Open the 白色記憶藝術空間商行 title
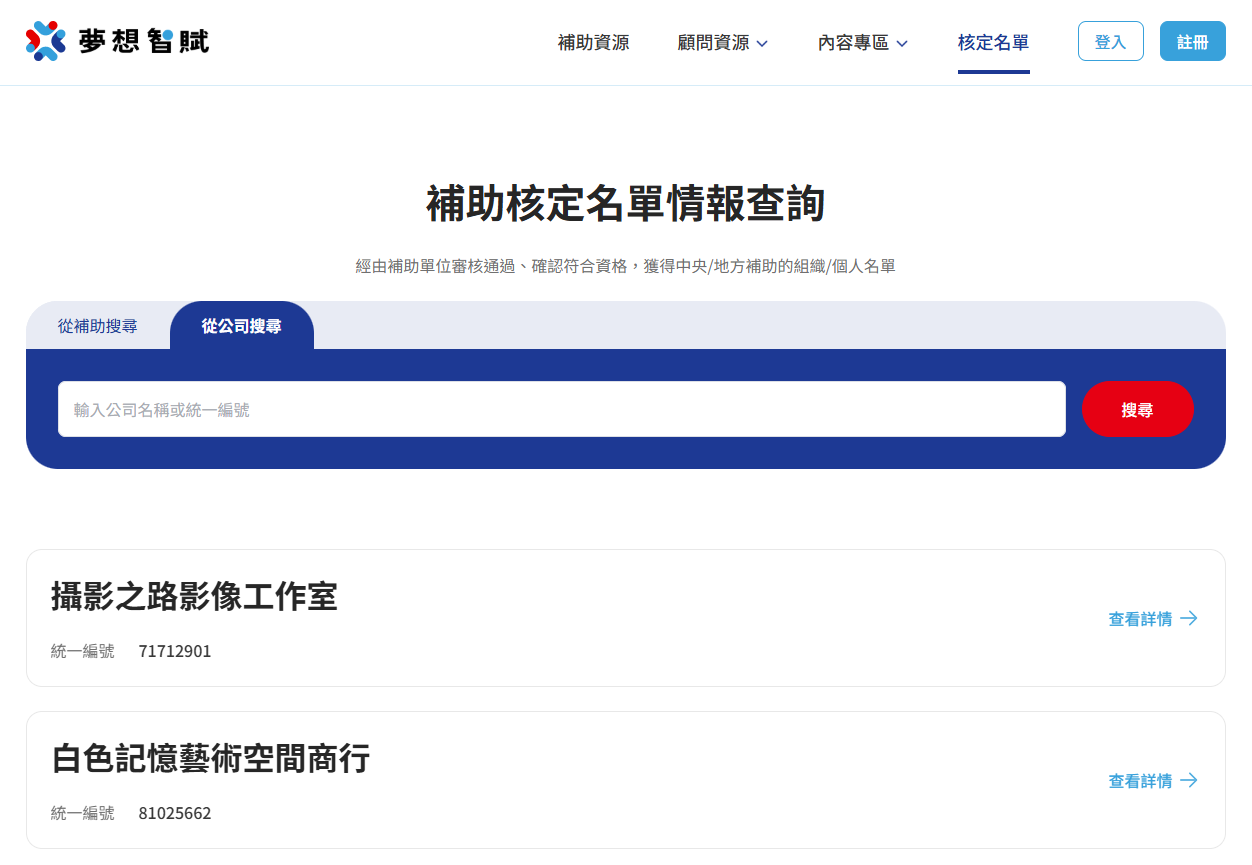1252x865 pixels. pyautogui.click(x=210, y=759)
